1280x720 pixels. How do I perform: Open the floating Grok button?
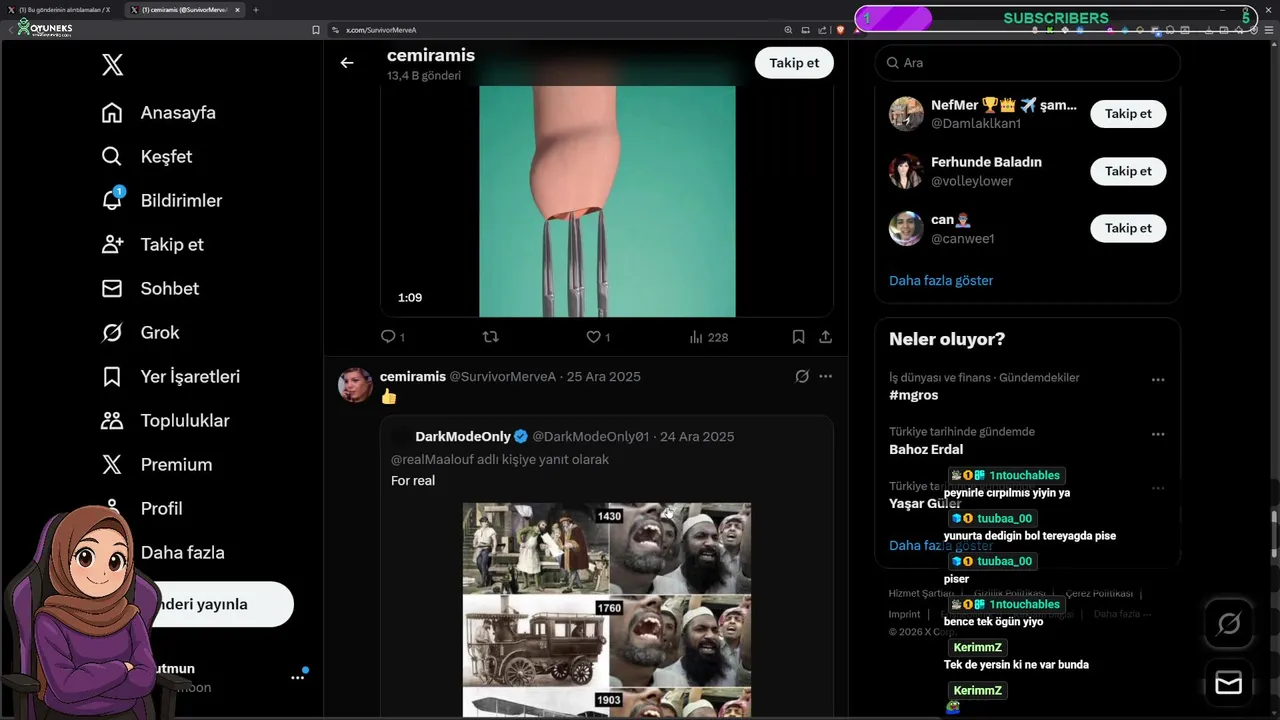pyautogui.click(x=1229, y=624)
